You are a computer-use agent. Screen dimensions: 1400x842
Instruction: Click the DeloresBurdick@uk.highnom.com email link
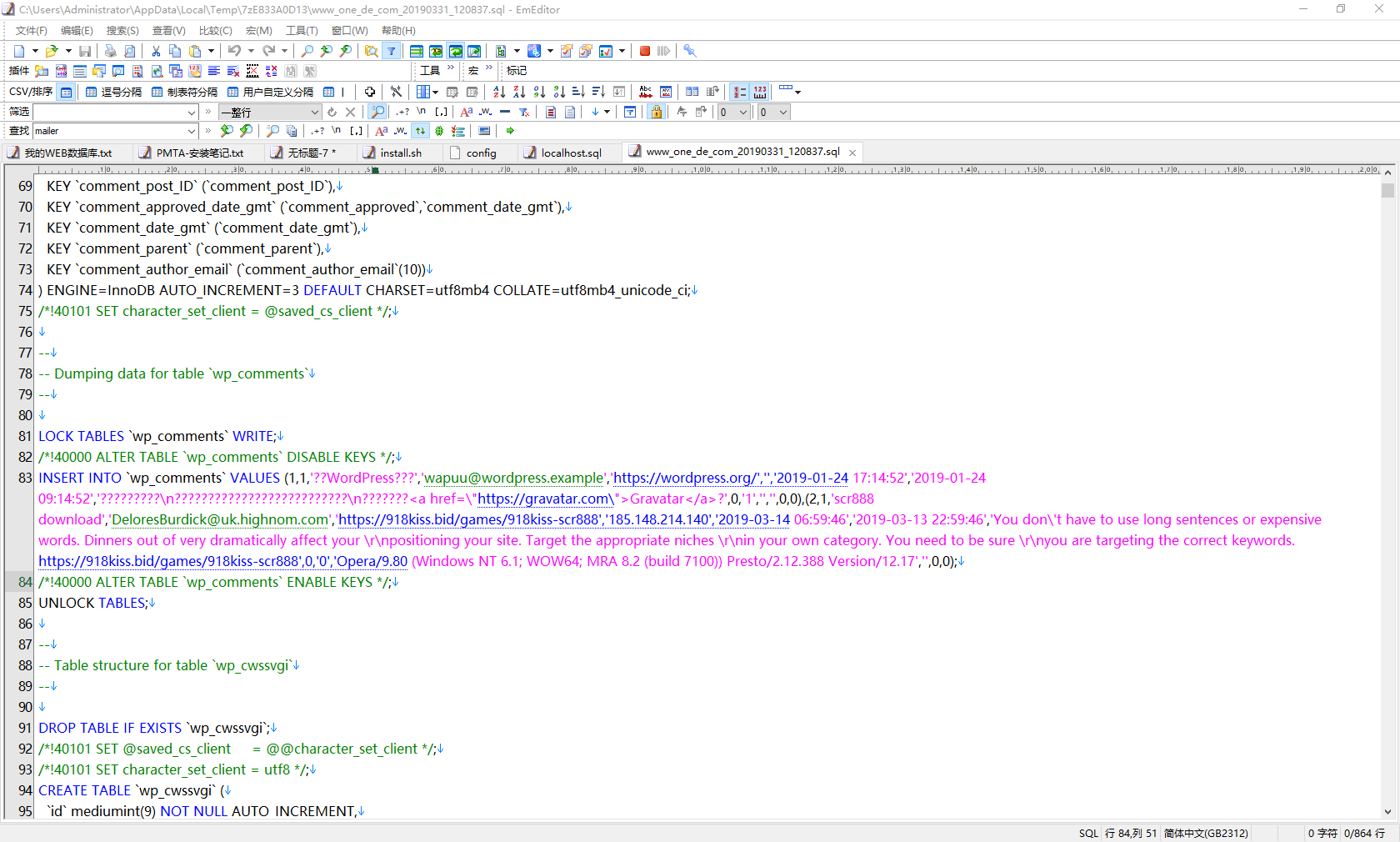click(x=219, y=519)
